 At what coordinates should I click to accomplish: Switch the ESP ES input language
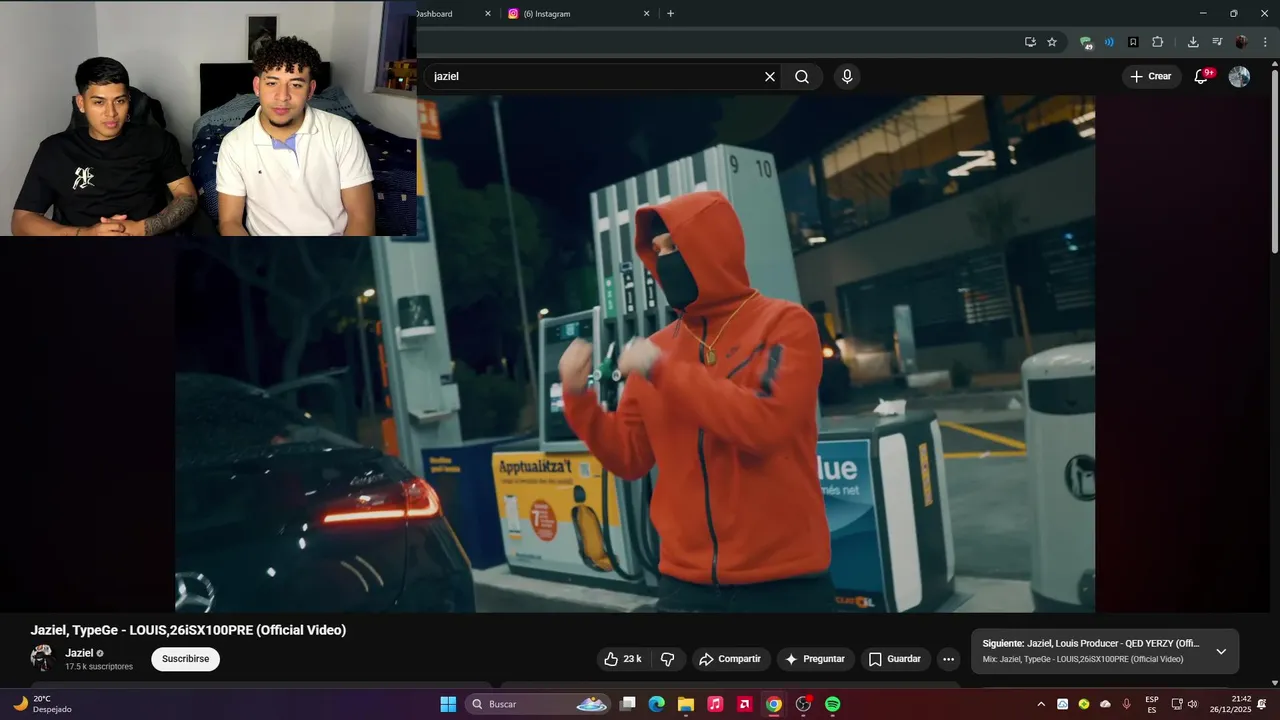coord(1152,704)
